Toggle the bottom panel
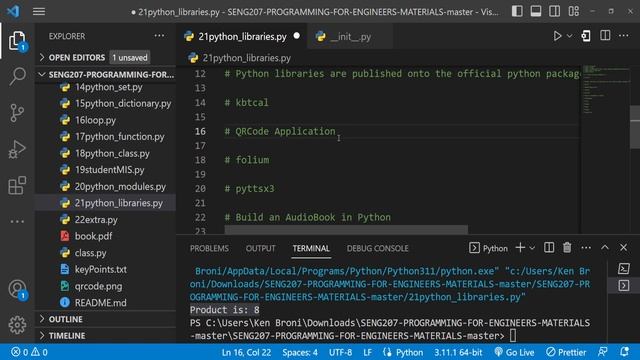640x360 pixels. (x=536, y=11)
